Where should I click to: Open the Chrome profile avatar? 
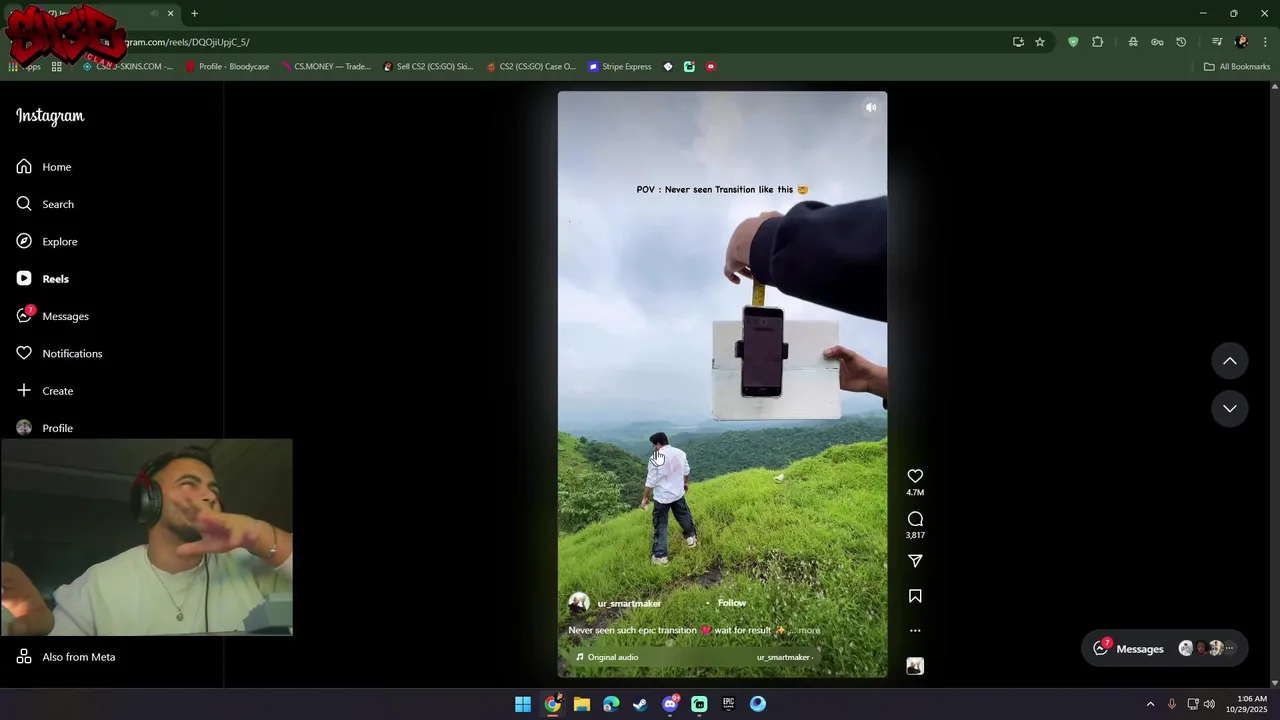click(x=1242, y=42)
